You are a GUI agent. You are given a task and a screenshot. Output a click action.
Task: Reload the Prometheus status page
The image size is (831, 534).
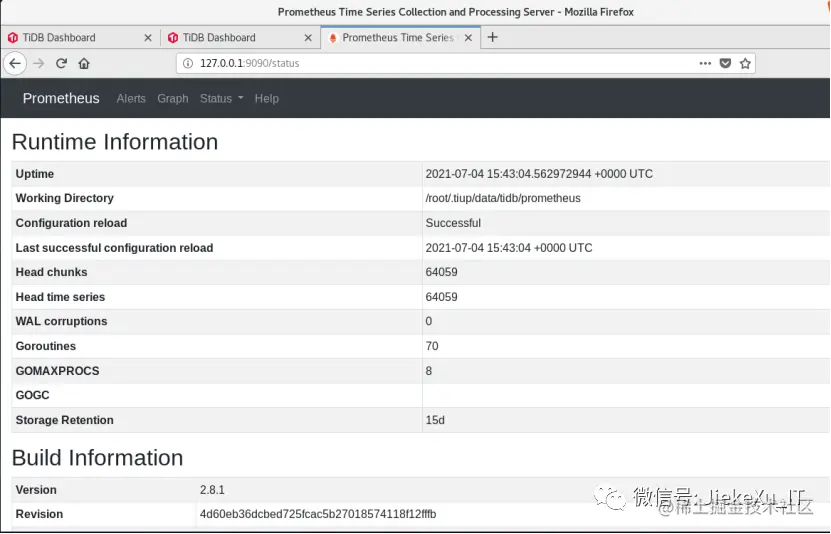click(61, 64)
